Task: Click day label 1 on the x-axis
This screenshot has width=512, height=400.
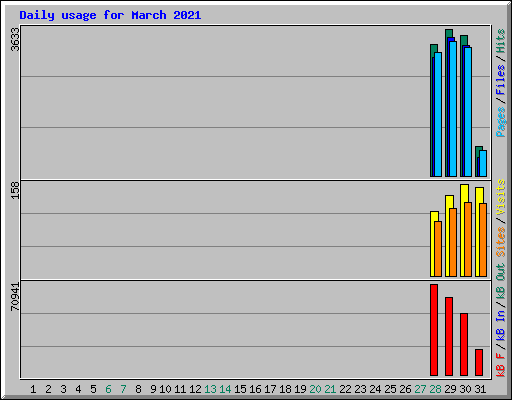Action: tap(33, 389)
